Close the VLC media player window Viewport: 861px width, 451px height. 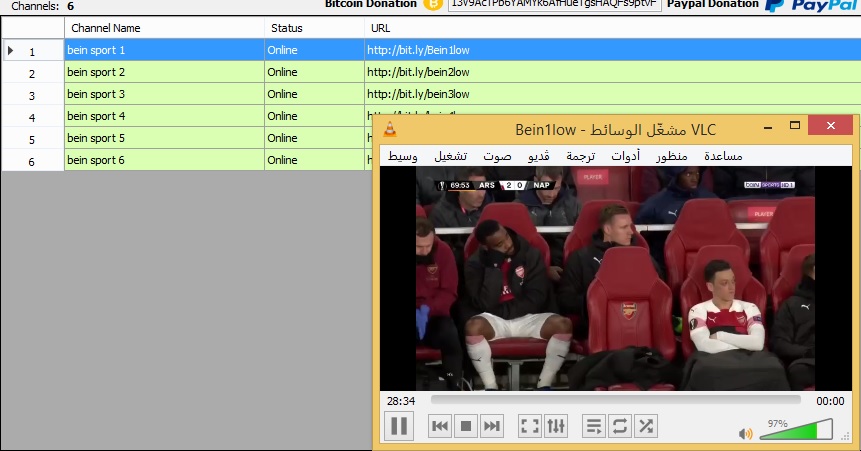pyautogui.click(x=831, y=126)
